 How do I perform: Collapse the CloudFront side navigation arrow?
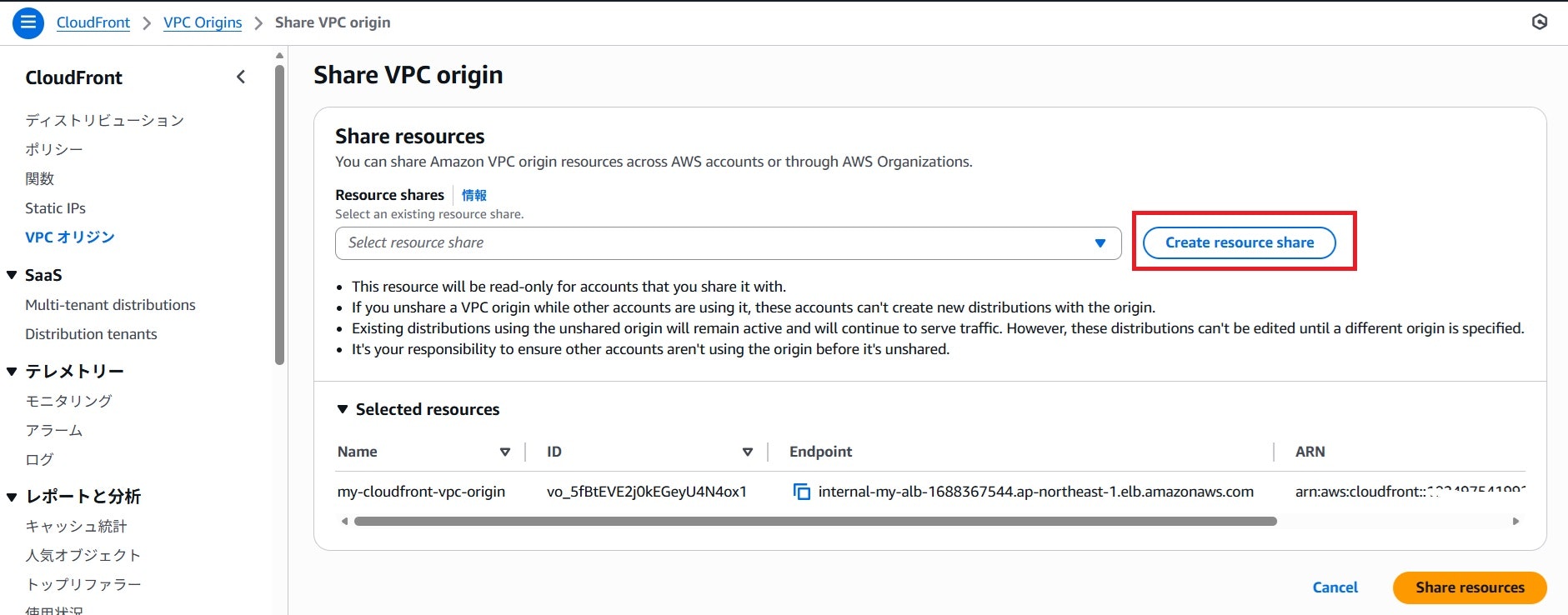click(x=241, y=77)
